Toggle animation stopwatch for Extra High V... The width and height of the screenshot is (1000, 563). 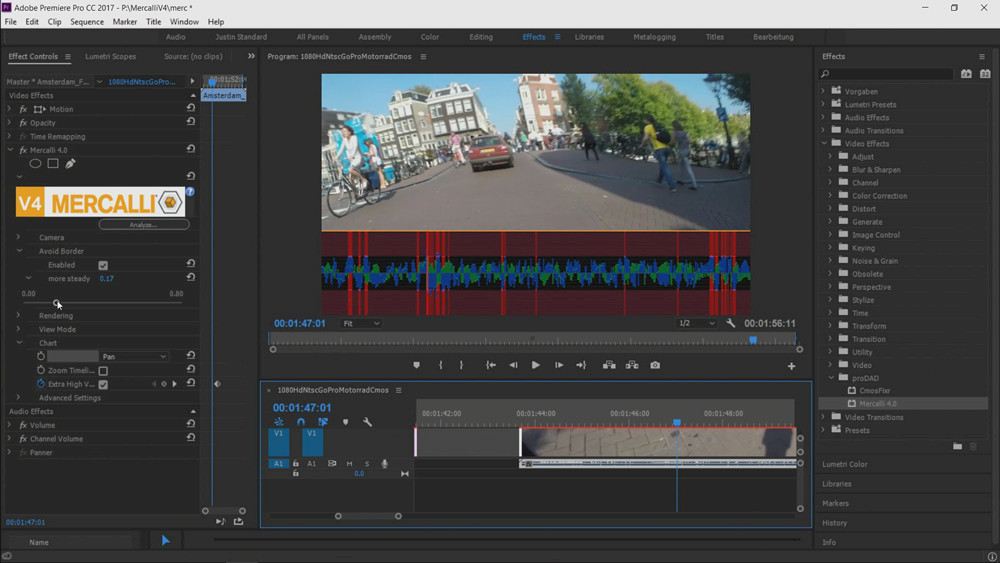[x=41, y=384]
